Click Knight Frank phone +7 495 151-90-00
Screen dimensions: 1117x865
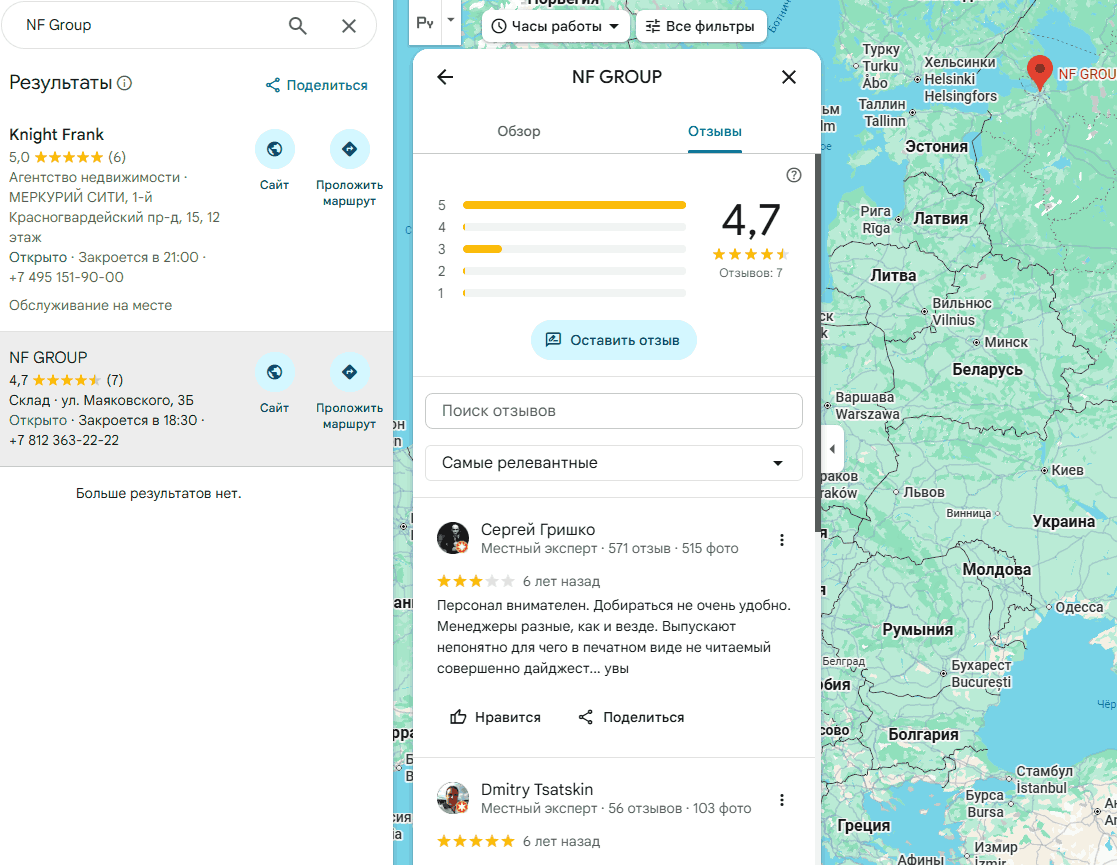click(66, 277)
